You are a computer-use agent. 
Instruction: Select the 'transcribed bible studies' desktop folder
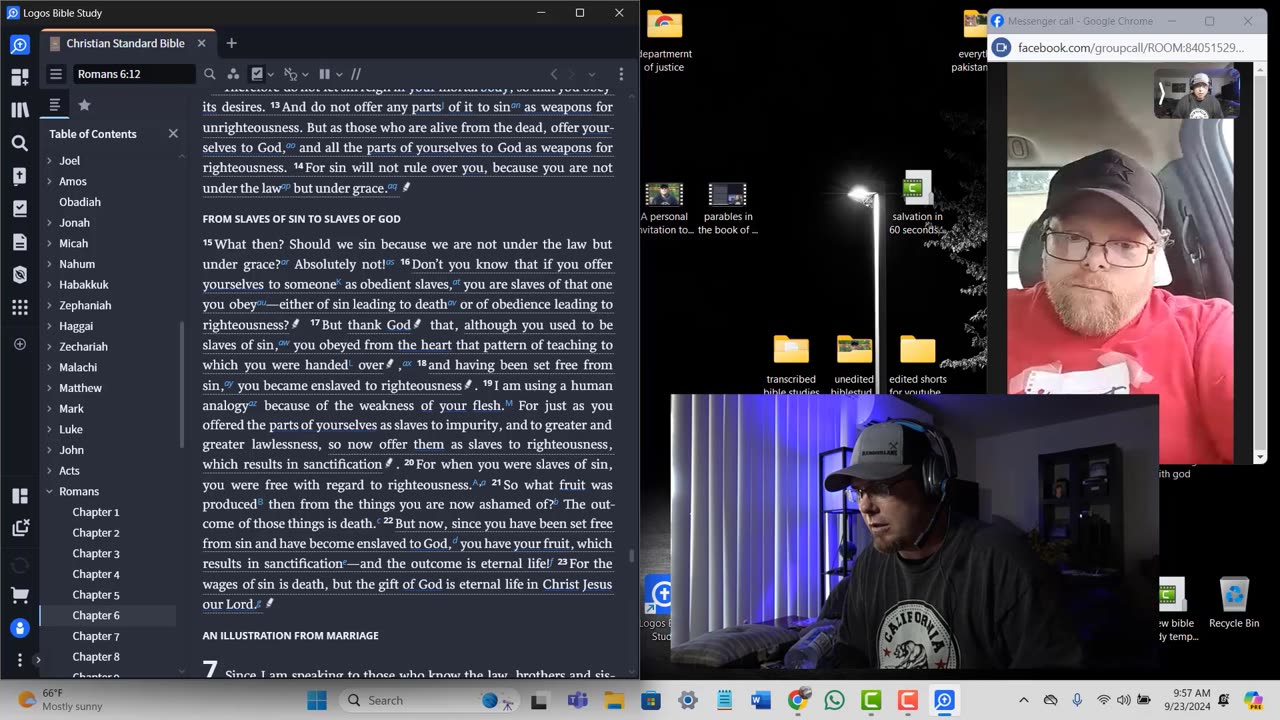(x=790, y=365)
